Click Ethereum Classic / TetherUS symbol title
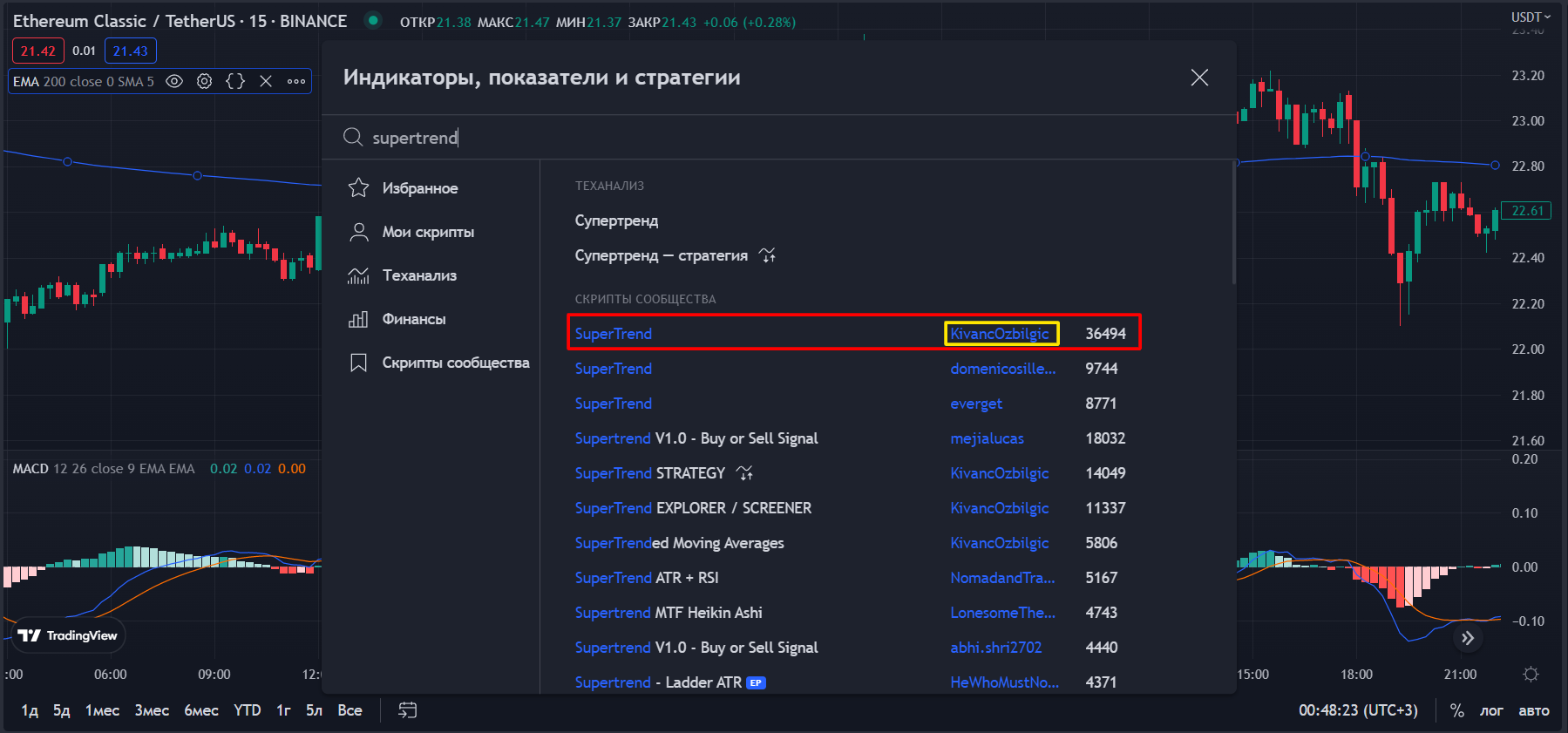Viewport: 1568px width, 733px height. pos(180,21)
